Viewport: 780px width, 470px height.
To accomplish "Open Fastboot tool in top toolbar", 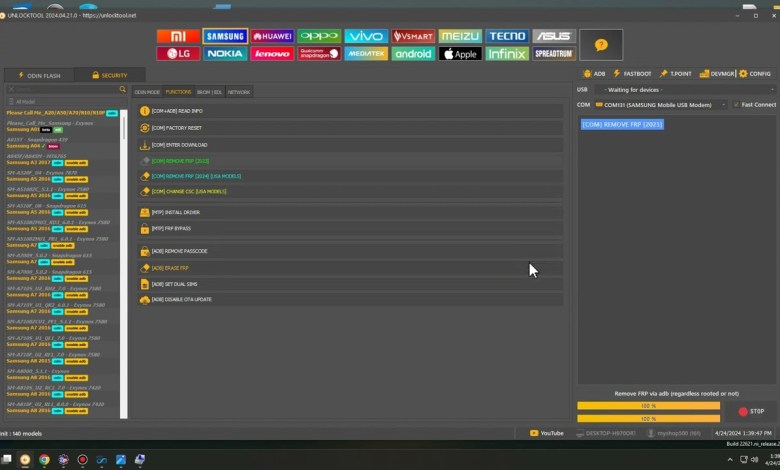I will 632,74.
